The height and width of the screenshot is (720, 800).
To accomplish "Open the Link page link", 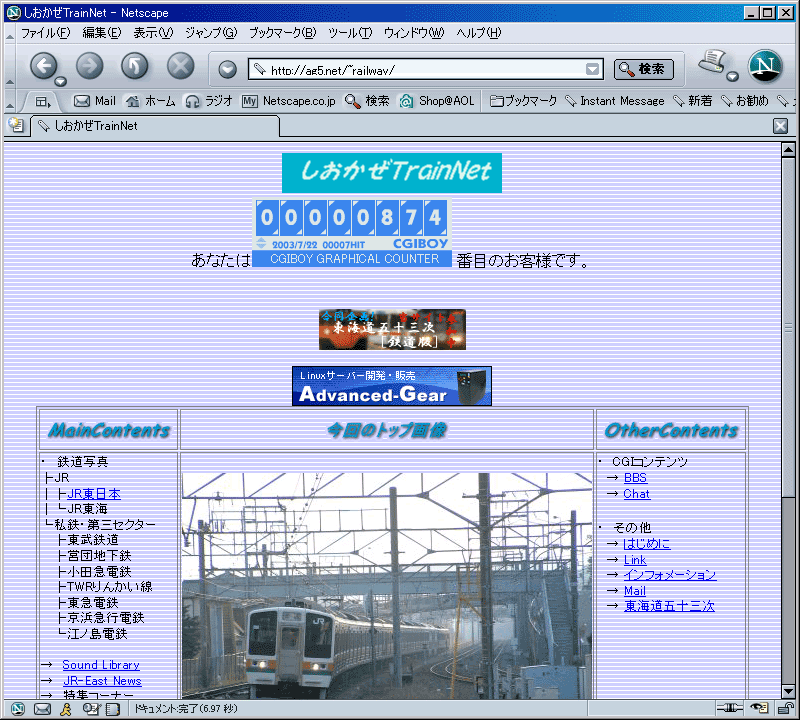I will tap(635, 560).
